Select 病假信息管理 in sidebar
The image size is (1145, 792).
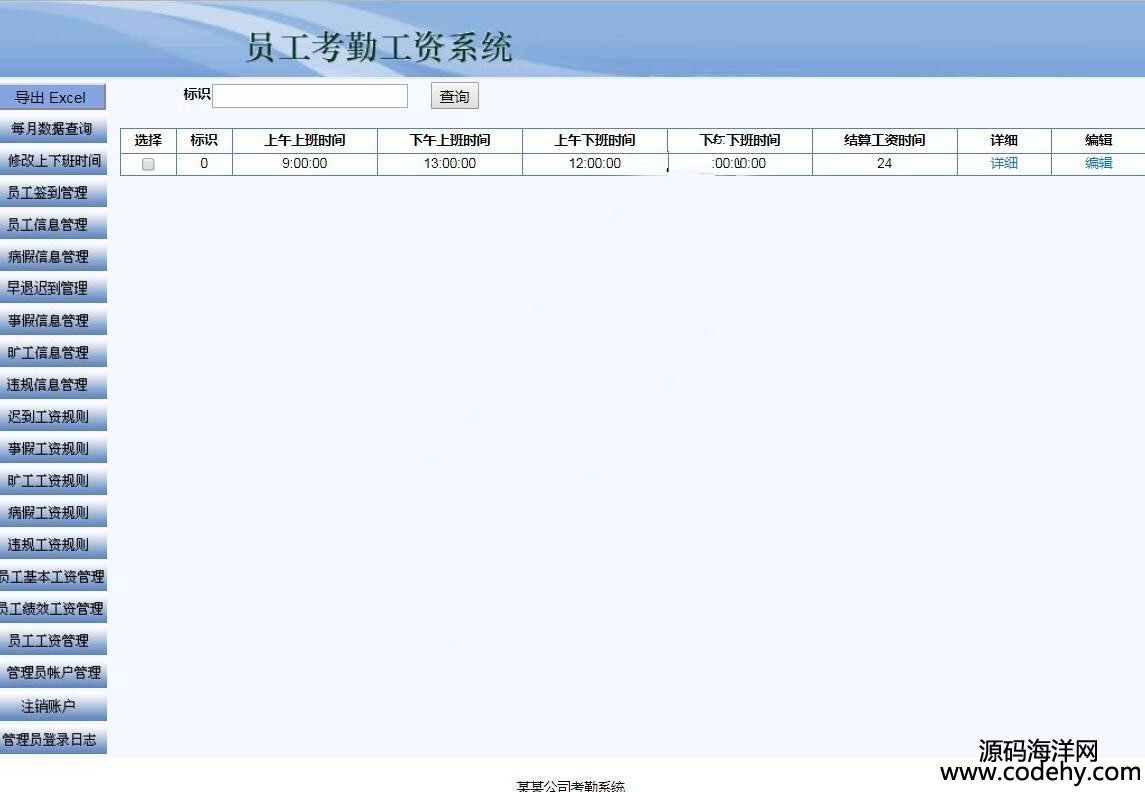(x=53, y=257)
